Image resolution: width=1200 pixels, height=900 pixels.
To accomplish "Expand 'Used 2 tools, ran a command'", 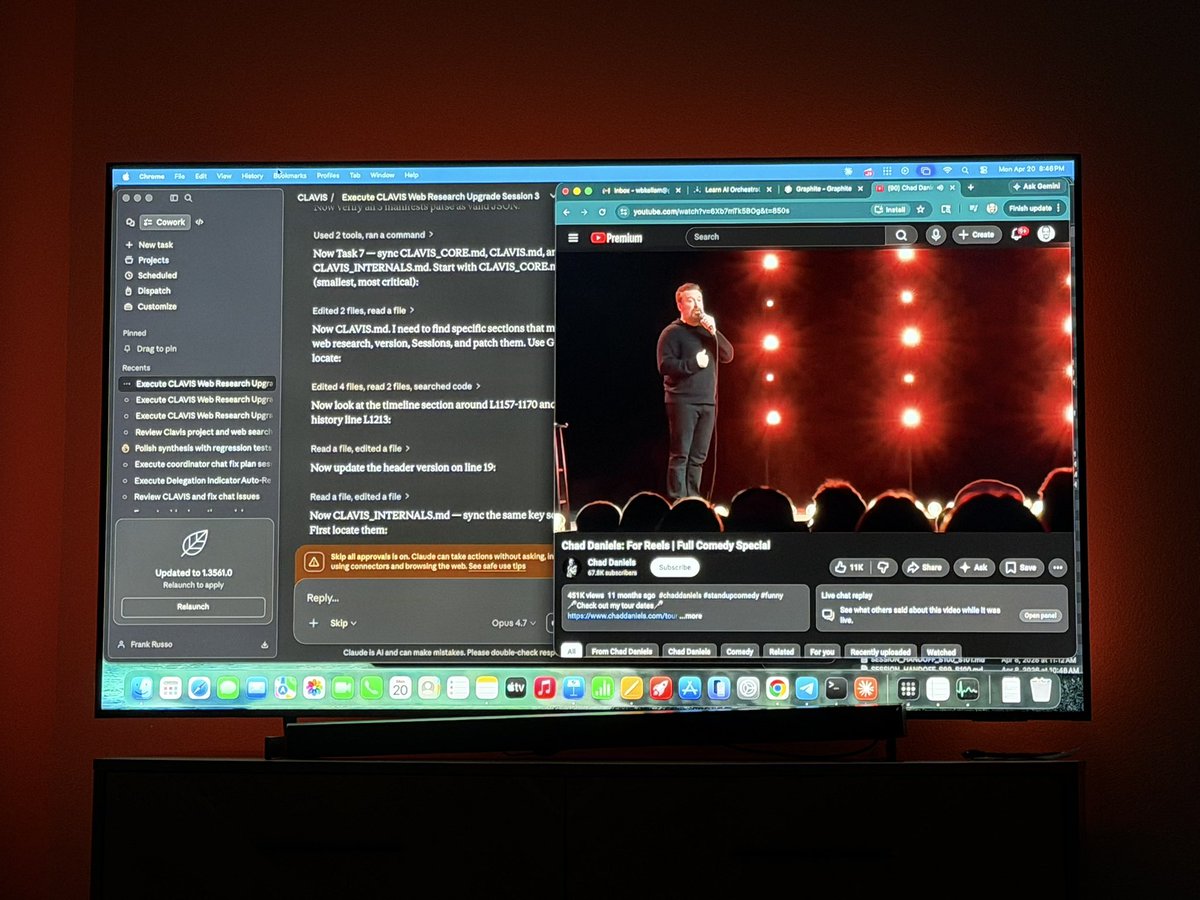I will coord(372,235).
